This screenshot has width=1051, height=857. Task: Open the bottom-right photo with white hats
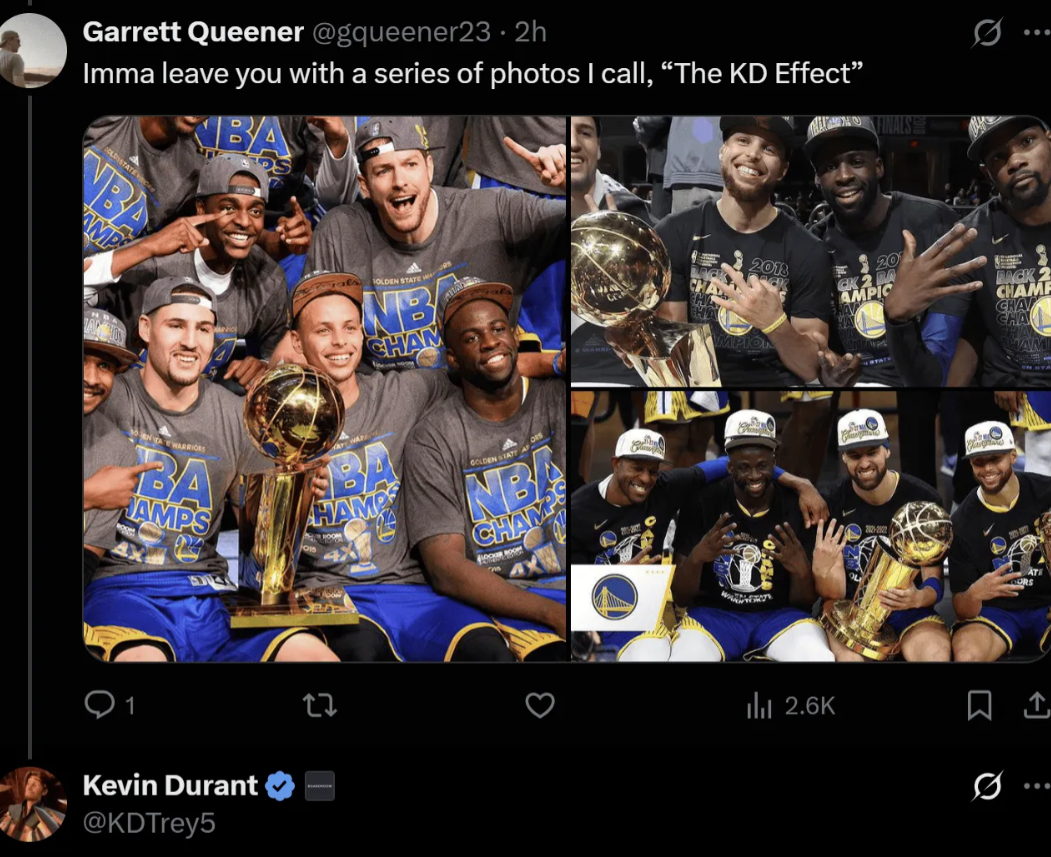tap(811, 526)
